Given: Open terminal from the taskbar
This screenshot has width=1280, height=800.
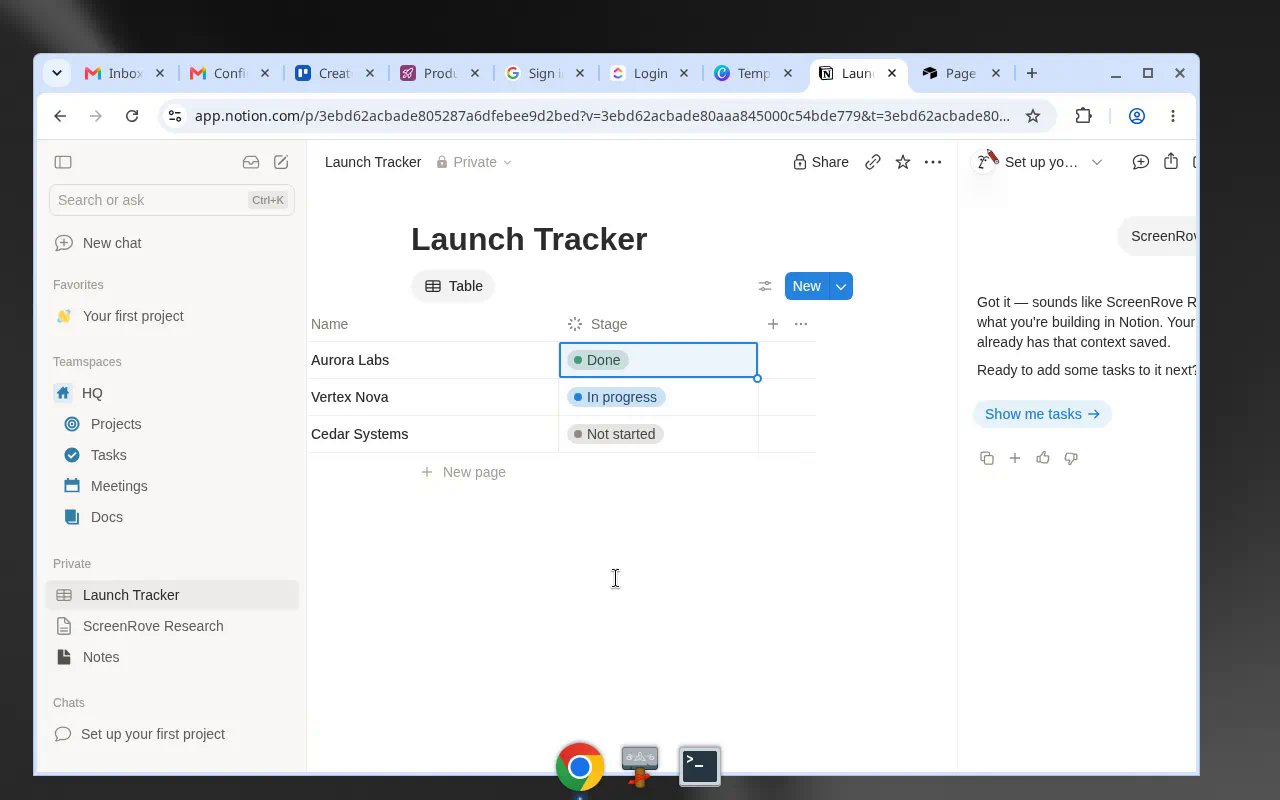Looking at the screenshot, I should click(x=700, y=766).
